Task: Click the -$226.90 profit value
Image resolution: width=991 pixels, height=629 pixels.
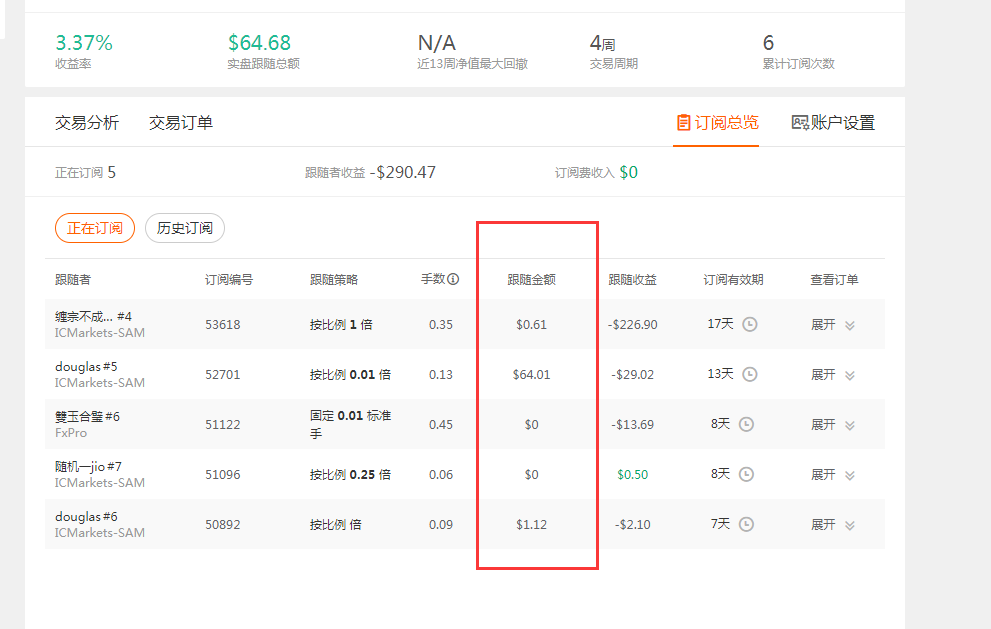Action: [633, 324]
